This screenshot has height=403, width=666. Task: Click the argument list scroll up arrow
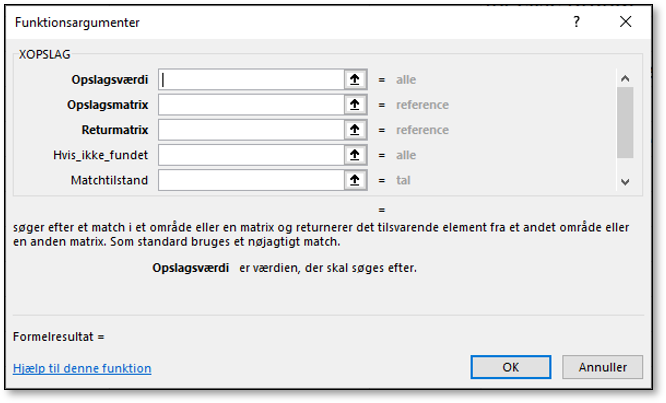click(625, 79)
